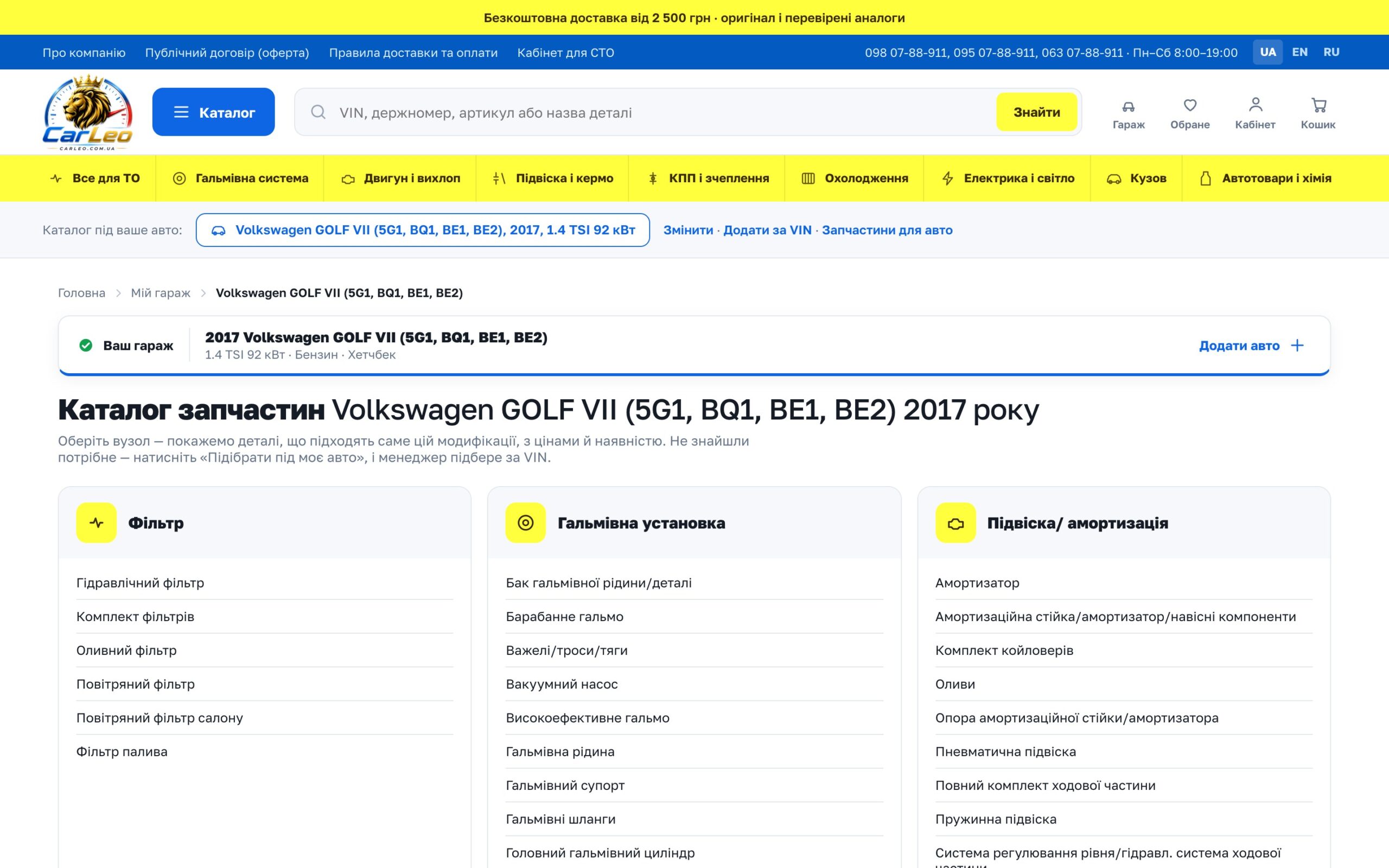This screenshot has width=1389, height=868.
Task: Open the Каталог menu button
Action: [214, 112]
